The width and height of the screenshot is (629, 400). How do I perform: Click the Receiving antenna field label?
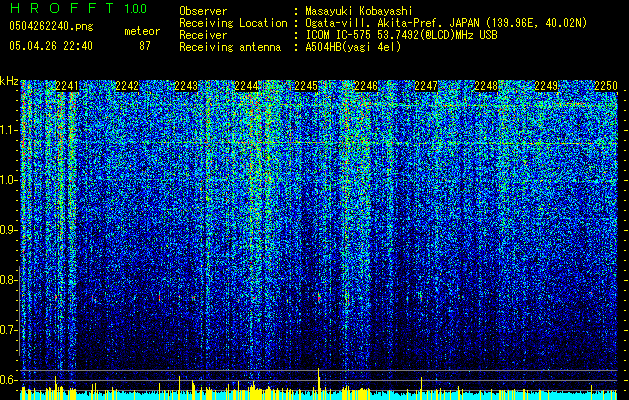pos(230,47)
